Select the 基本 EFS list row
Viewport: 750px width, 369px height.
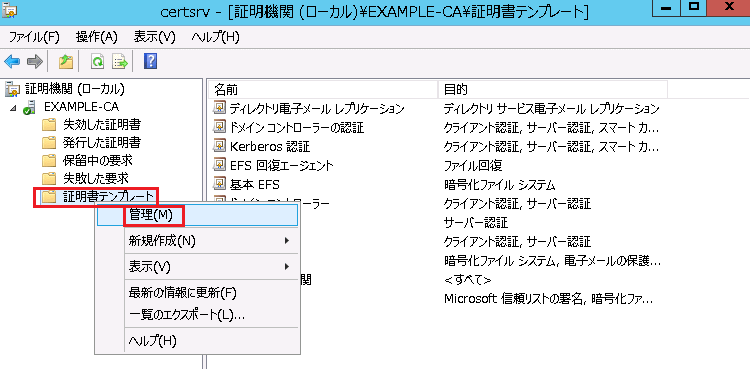(254, 184)
